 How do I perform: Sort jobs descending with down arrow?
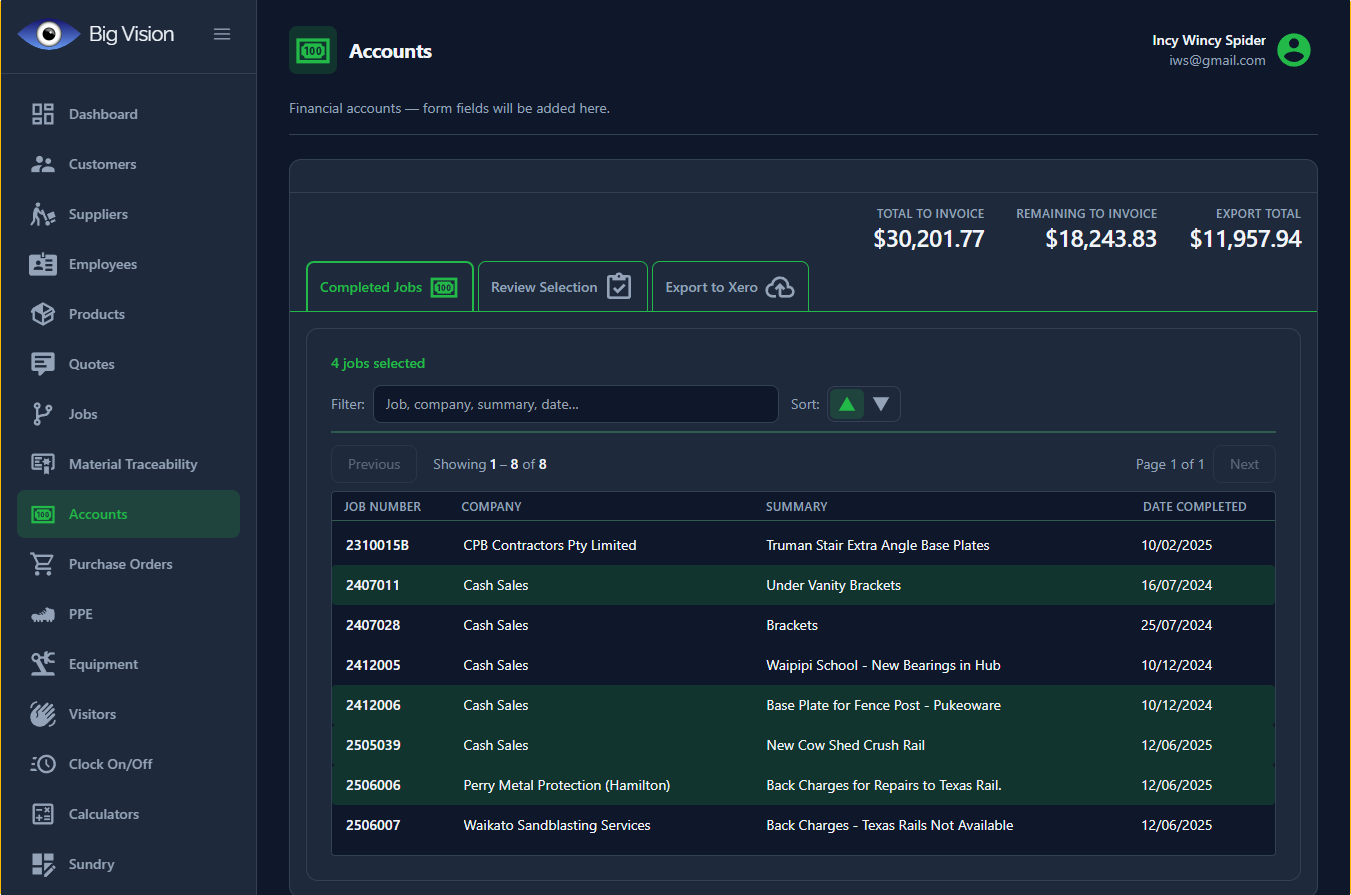(881, 404)
